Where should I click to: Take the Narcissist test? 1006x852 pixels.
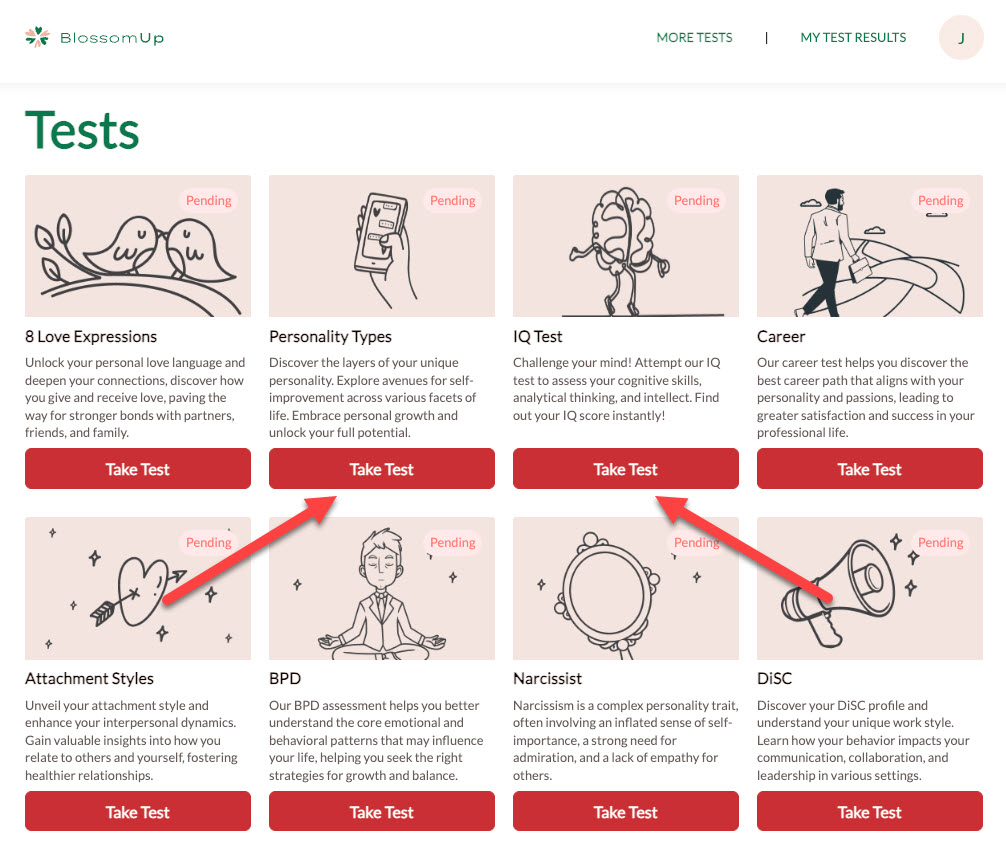(626, 812)
